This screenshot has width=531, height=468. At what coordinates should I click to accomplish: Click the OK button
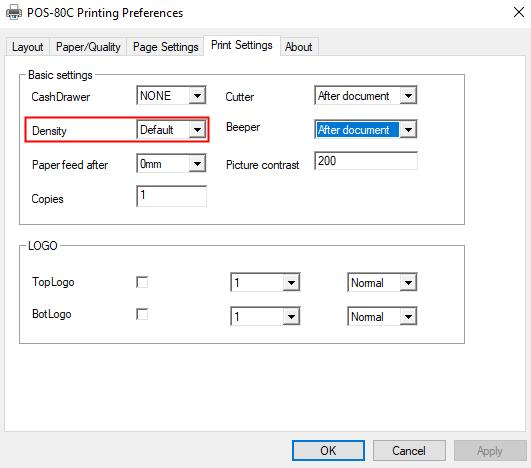(328, 450)
